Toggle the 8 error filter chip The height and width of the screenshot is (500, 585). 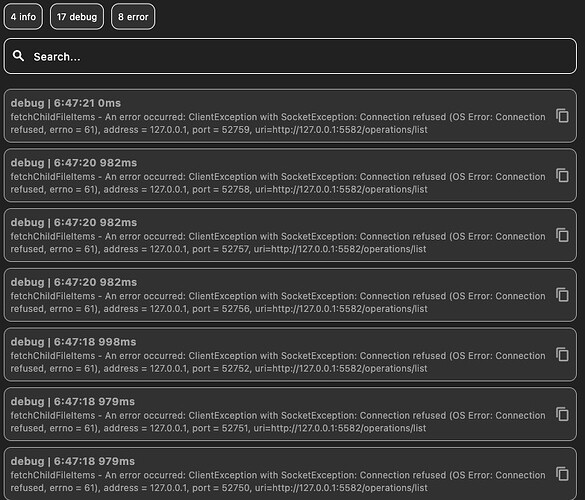(x=133, y=17)
